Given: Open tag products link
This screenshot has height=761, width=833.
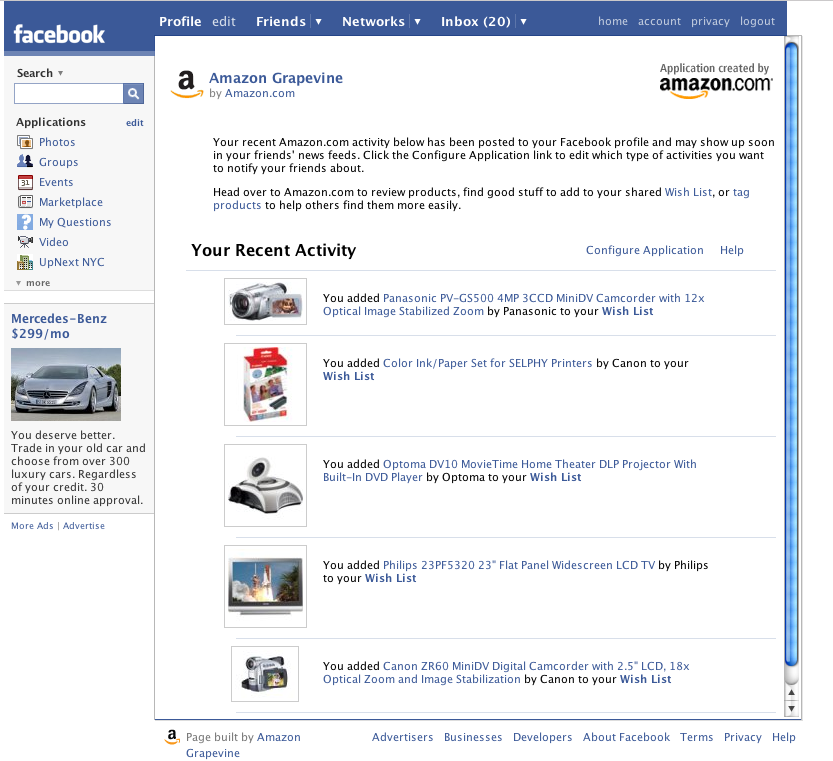Looking at the screenshot, I should pyautogui.click(x=481, y=199).
